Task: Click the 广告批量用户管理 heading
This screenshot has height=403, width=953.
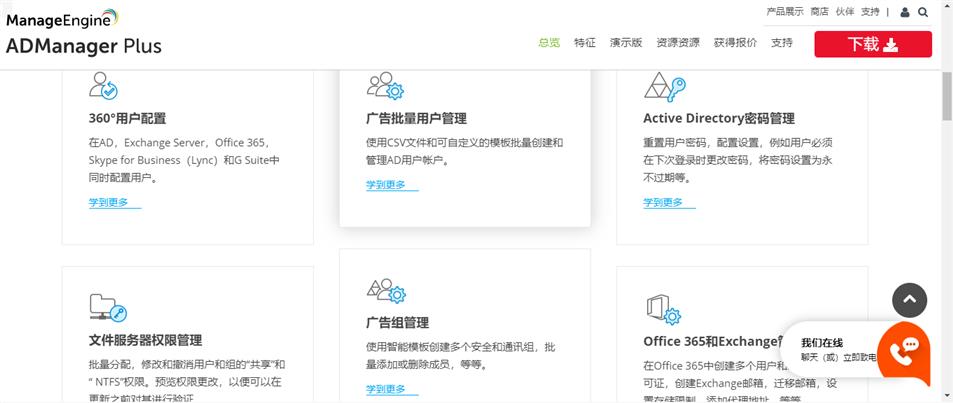Action: [x=416, y=119]
